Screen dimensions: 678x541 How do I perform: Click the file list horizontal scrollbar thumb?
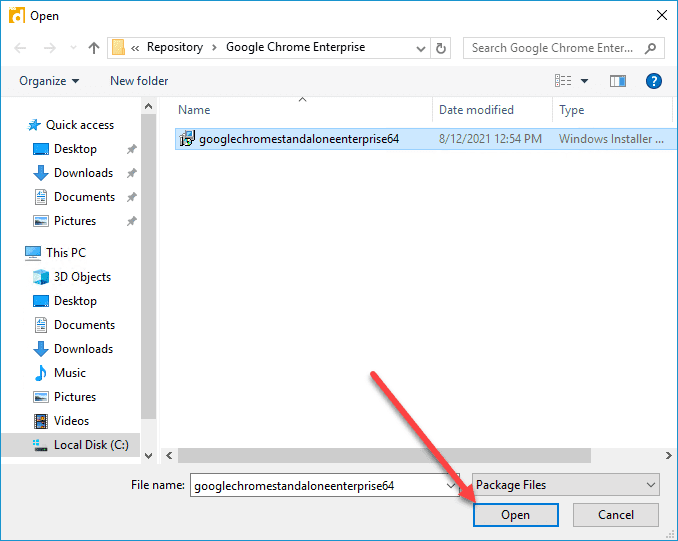[x=384, y=455]
